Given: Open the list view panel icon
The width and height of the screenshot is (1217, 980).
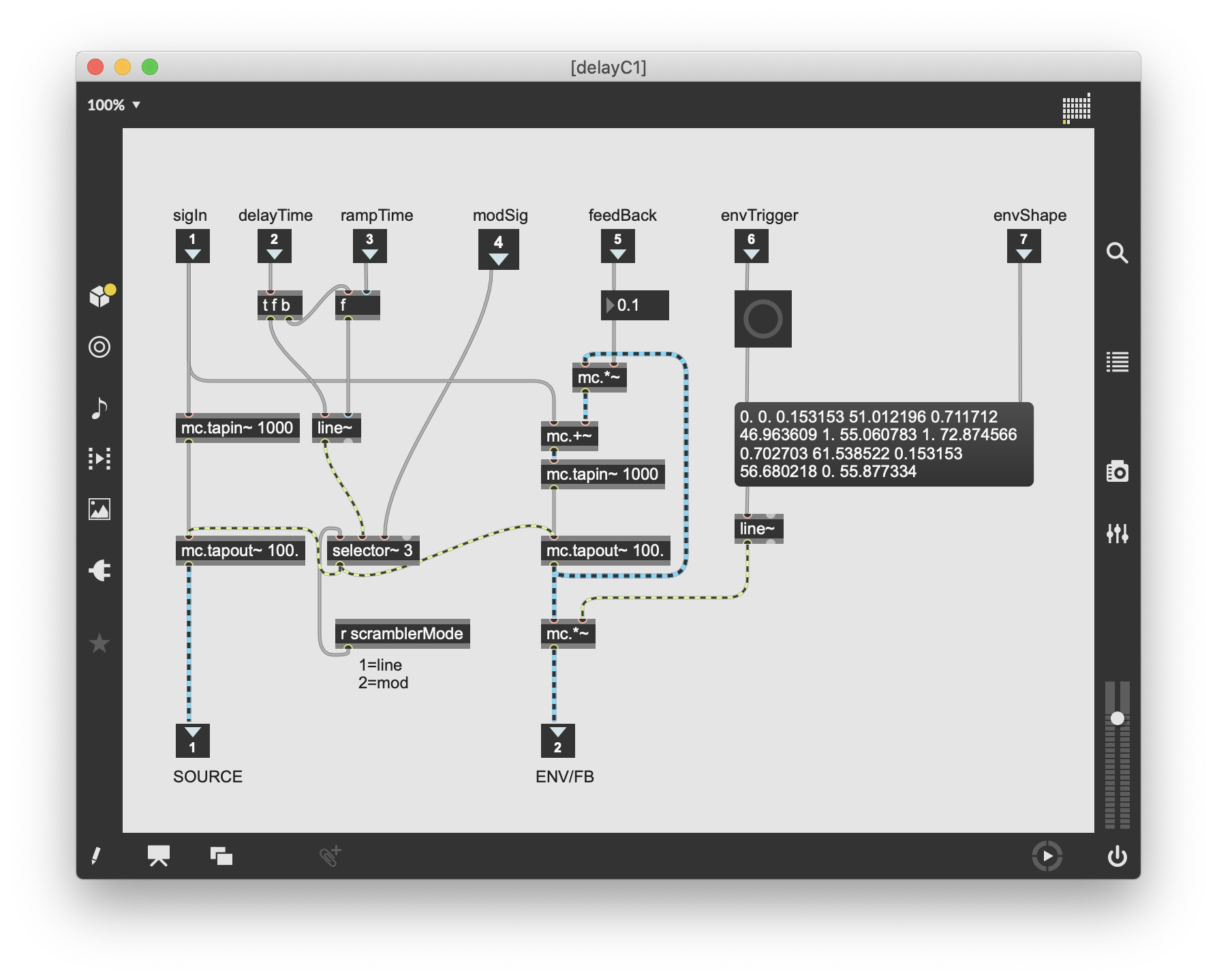Looking at the screenshot, I should click(1117, 362).
